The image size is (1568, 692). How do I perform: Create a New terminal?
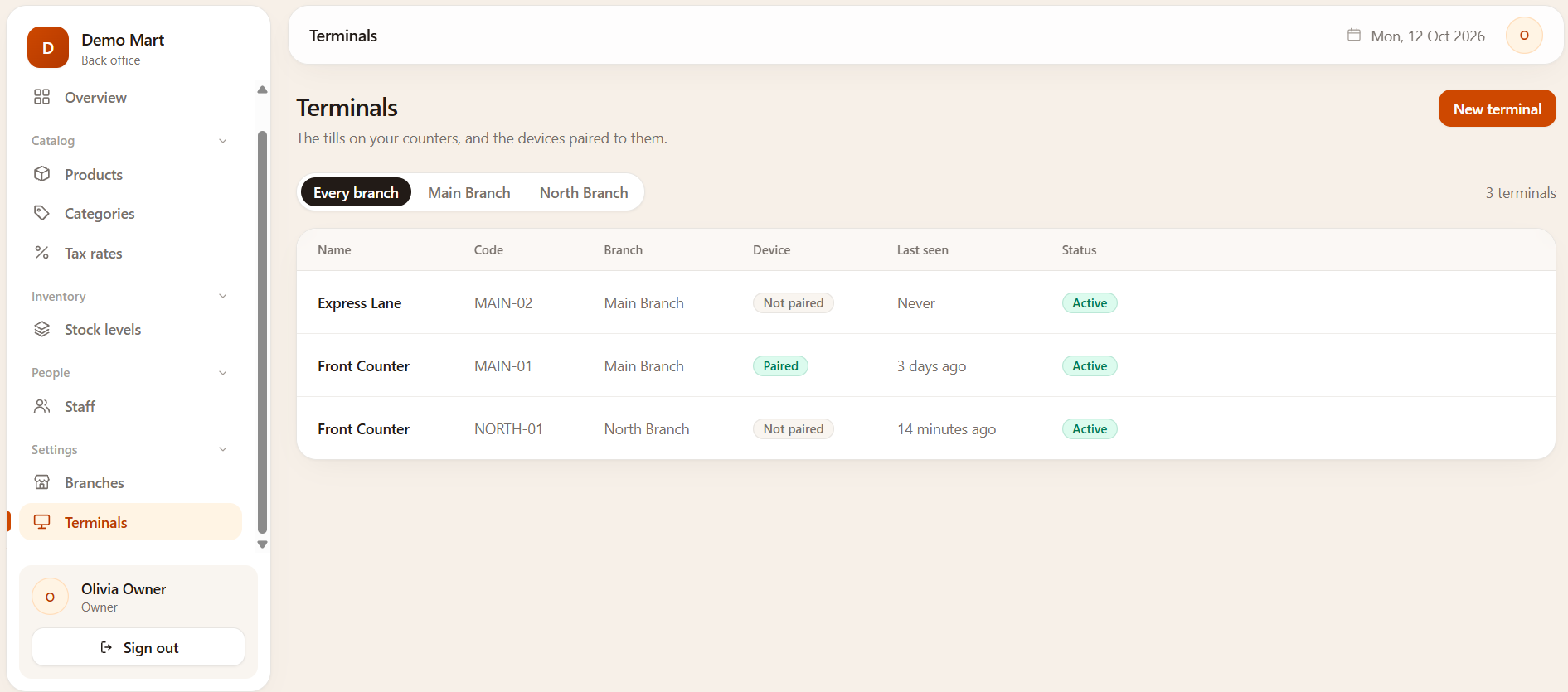1497,109
